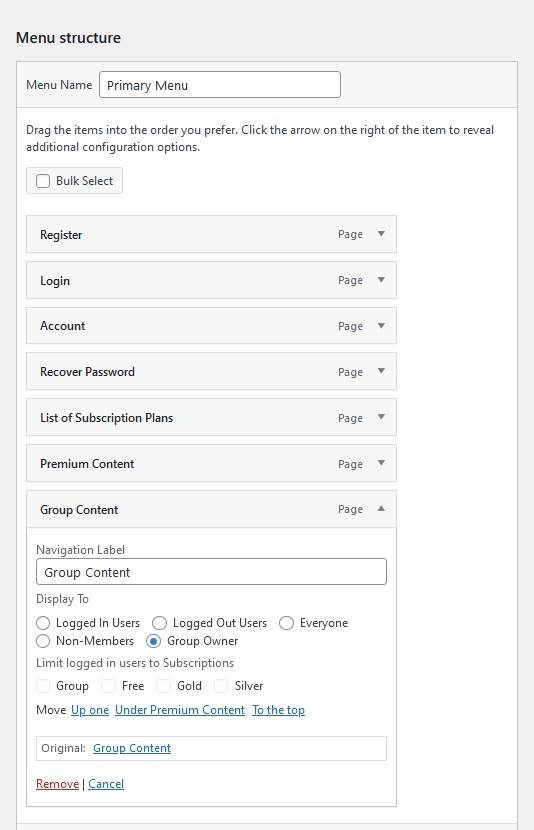Tick the Gold subscription checkbox
Image resolution: width=534 pixels, height=830 pixels.
164,686
